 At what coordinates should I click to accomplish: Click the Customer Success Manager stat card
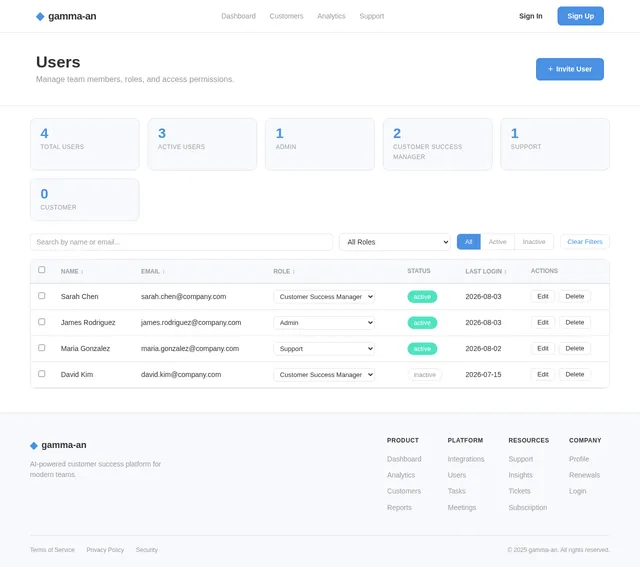tap(438, 144)
